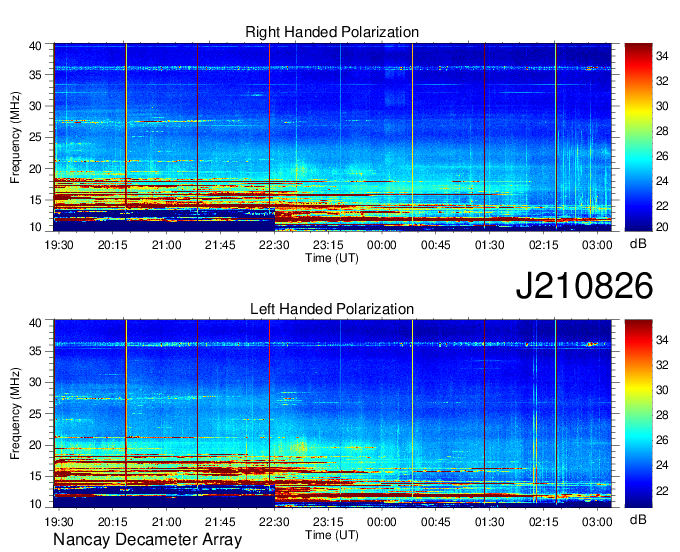Click 35 frequency tick on top plot
The width and height of the screenshot is (680, 552).
(36, 75)
